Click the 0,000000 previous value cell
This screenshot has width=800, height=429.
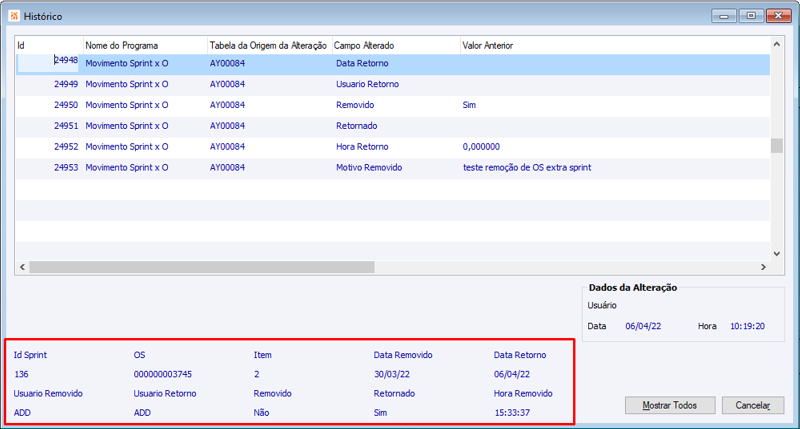[481, 147]
